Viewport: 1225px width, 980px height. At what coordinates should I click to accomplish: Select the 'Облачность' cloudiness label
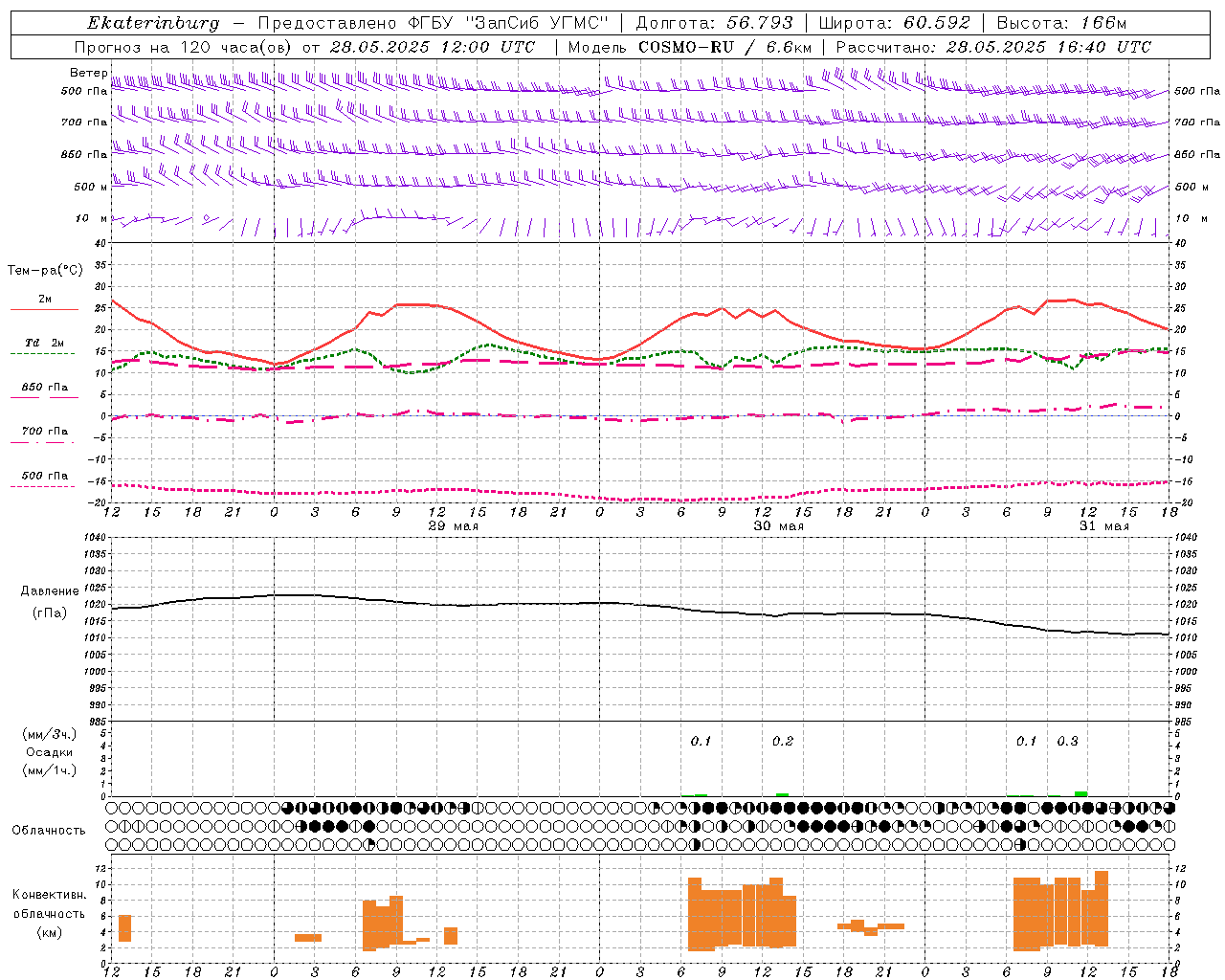click(49, 831)
